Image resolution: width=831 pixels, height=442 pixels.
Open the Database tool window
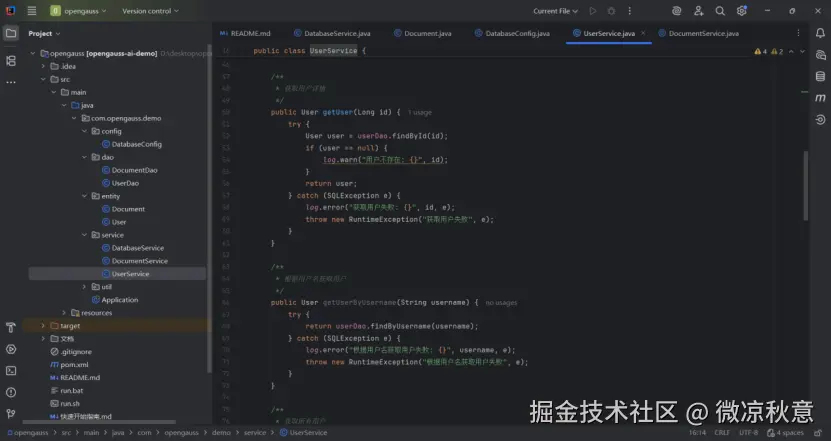pos(820,77)
